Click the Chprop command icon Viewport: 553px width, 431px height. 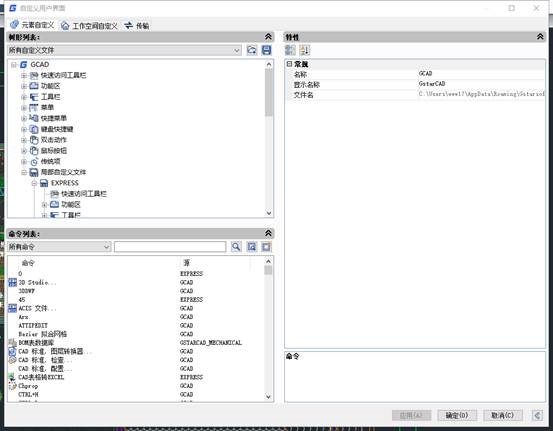tap(12, 386)
